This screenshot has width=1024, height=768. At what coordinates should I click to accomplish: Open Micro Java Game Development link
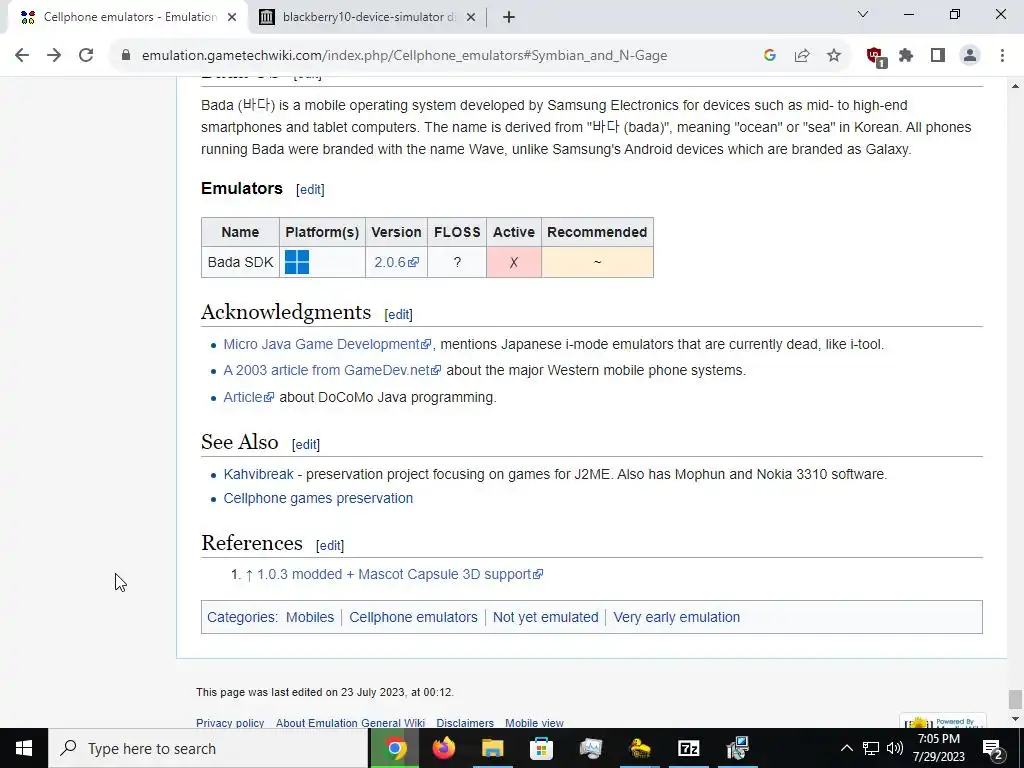[x=327, y=344]
